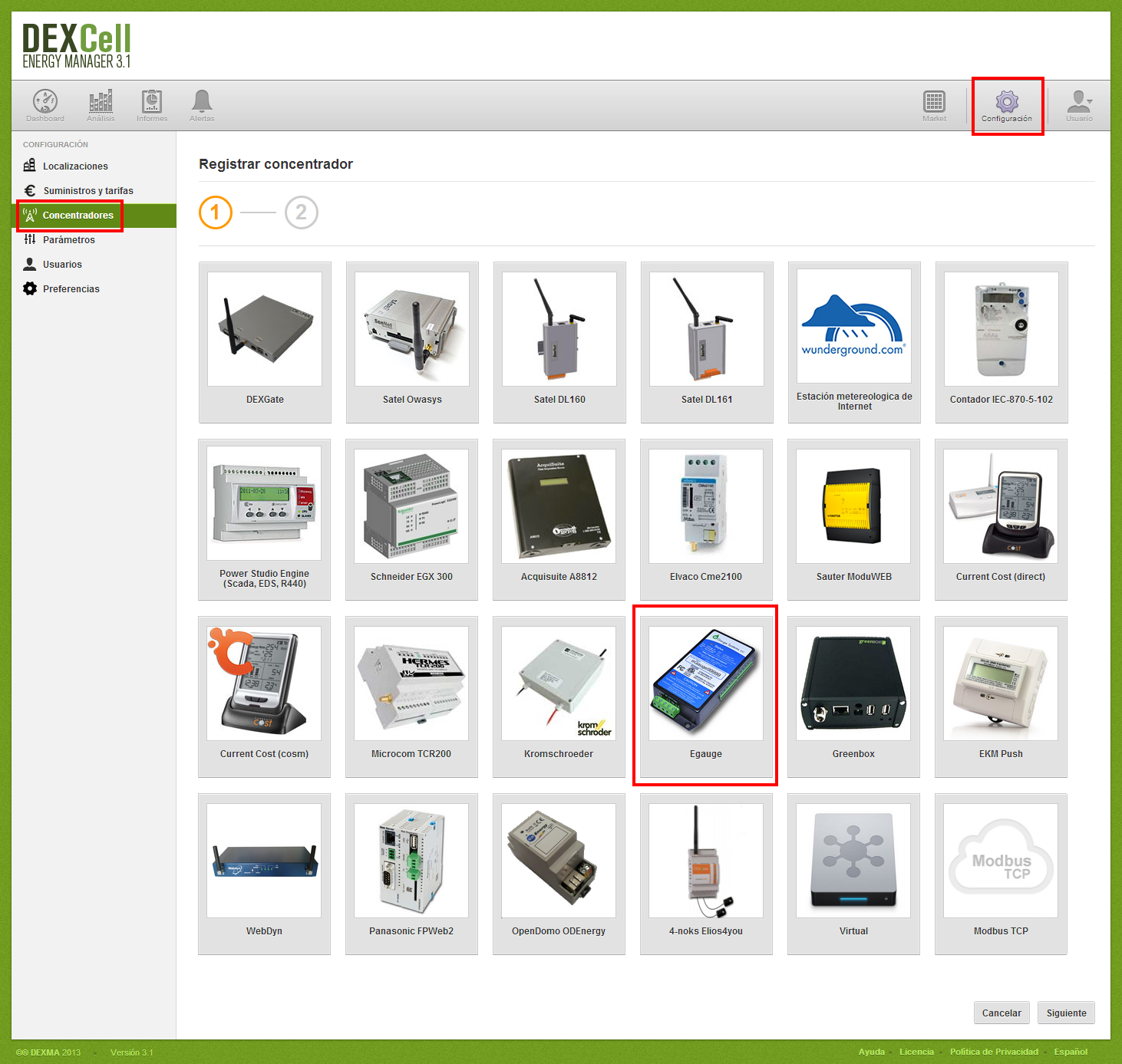The width and height of the screenshot is (1122, 1064).
Task: Click the DEXCell Energy Manager logo
Action: point(77,46)
